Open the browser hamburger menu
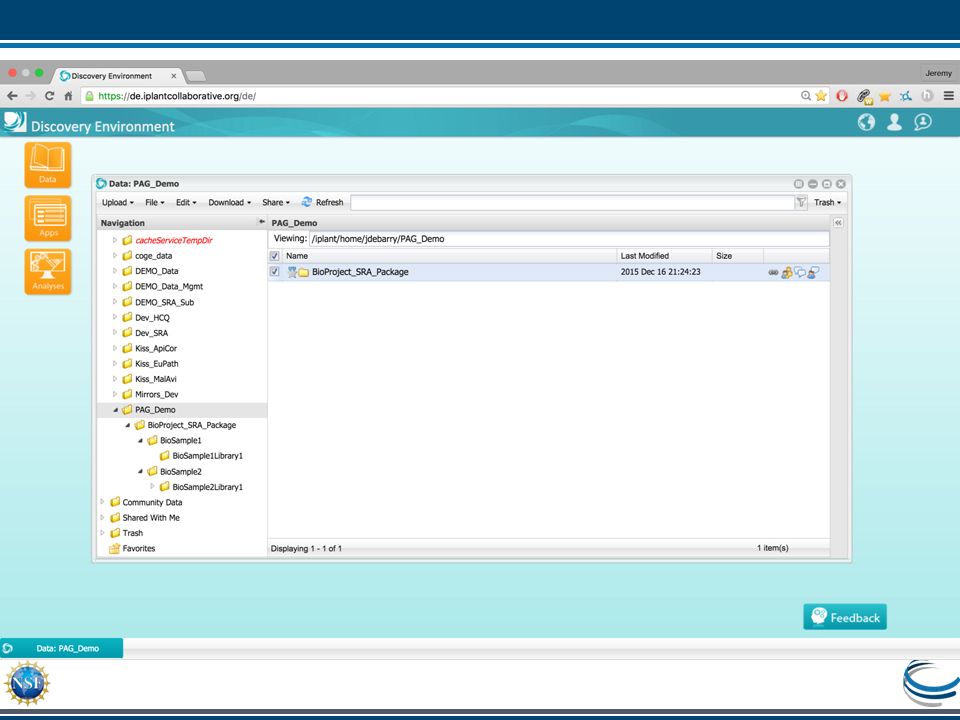The width and height of the screenshot is (960, 720). [x=948, y=96]
